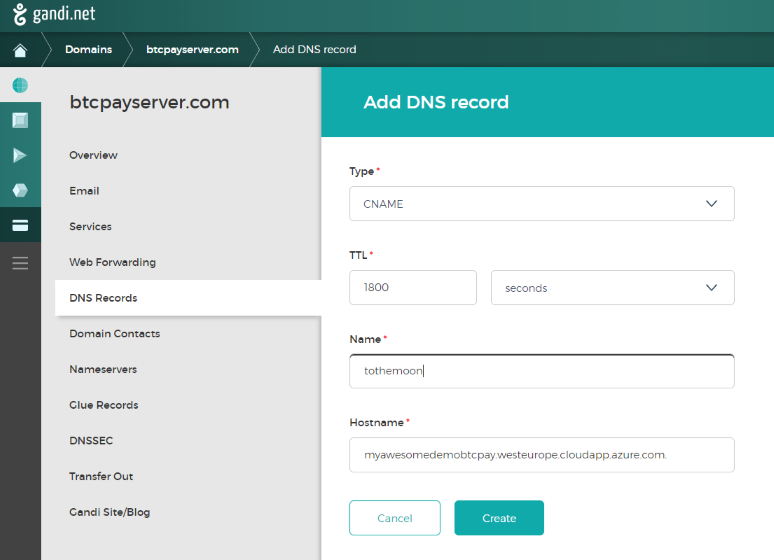Click the TTL value field with 1800

click(412, 288)
